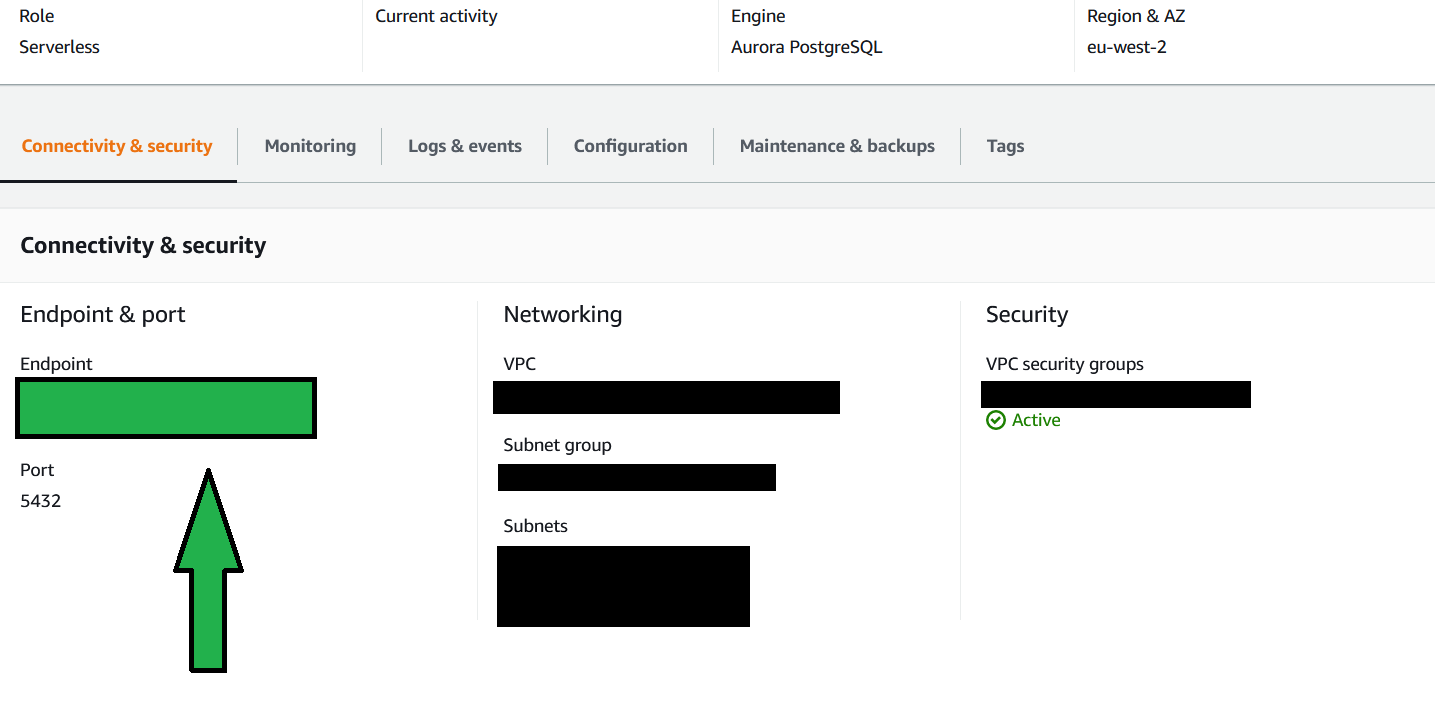Open the Connectivity & security tab
Screen dimensions: 1435x708
[117, 146]
